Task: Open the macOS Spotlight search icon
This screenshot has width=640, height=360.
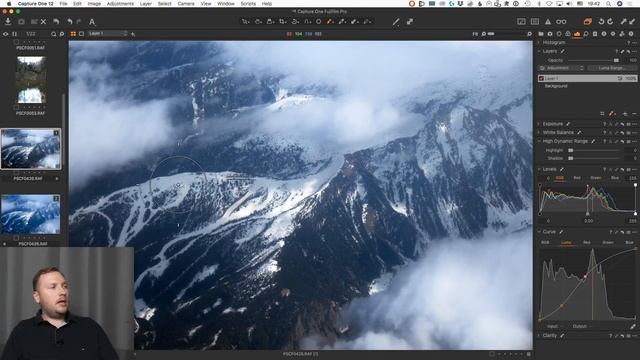Action: 609,4
